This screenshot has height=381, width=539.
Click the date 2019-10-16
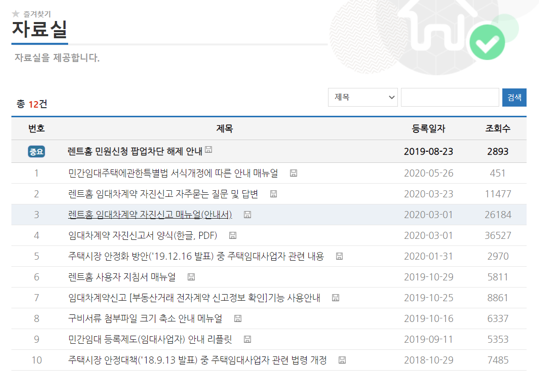[428, 318]
